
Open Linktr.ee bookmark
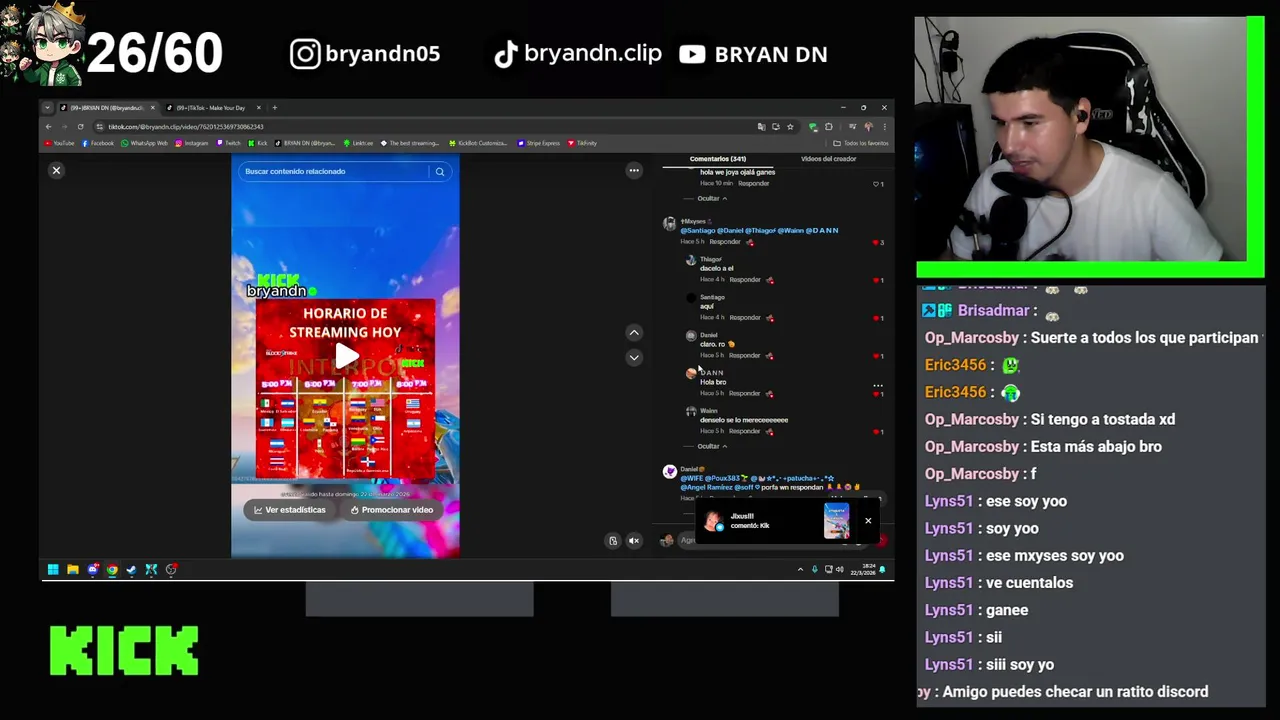point(358,143)
